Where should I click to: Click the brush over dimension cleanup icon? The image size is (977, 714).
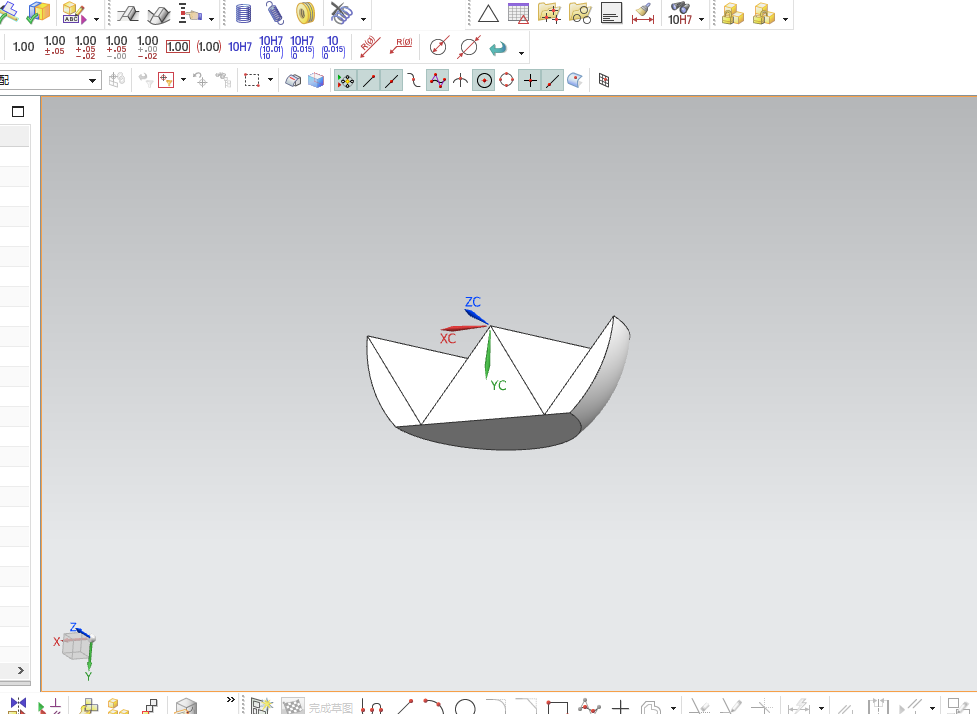[x=642, y=13]
